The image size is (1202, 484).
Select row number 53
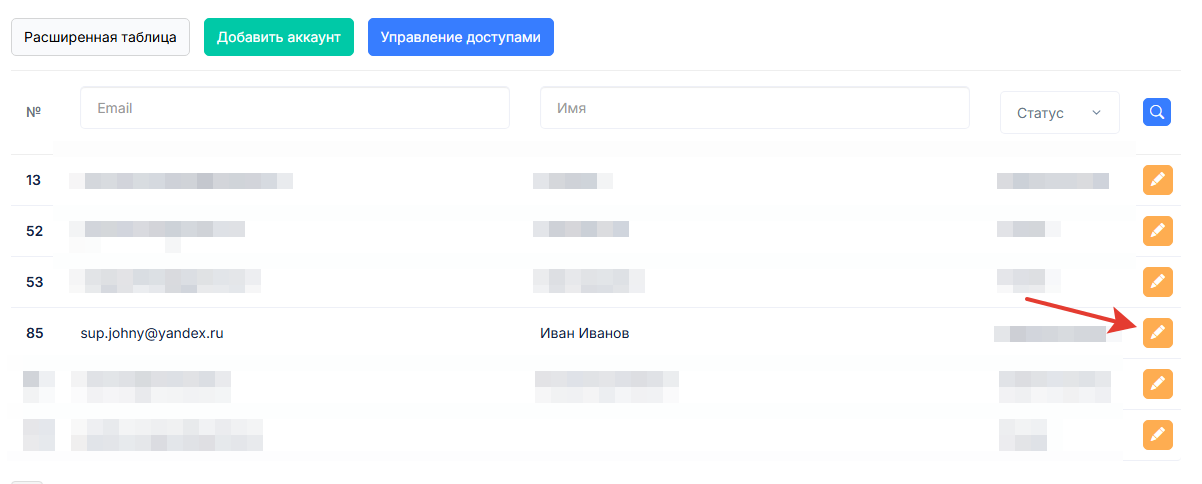point(34,282)
